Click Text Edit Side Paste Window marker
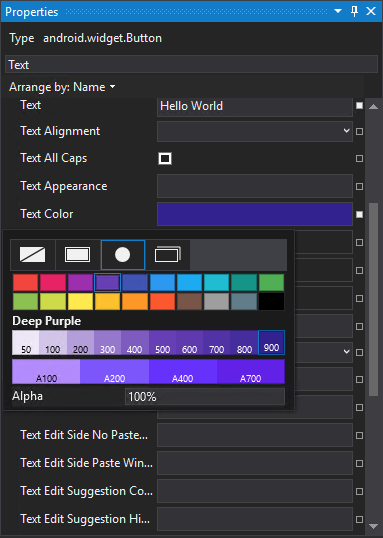 (x=359, y=464)
